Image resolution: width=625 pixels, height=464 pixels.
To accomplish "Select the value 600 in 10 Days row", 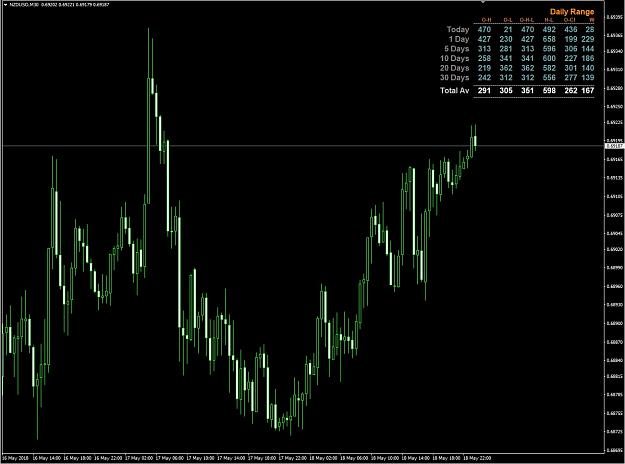I will click(x=549, y=58).
